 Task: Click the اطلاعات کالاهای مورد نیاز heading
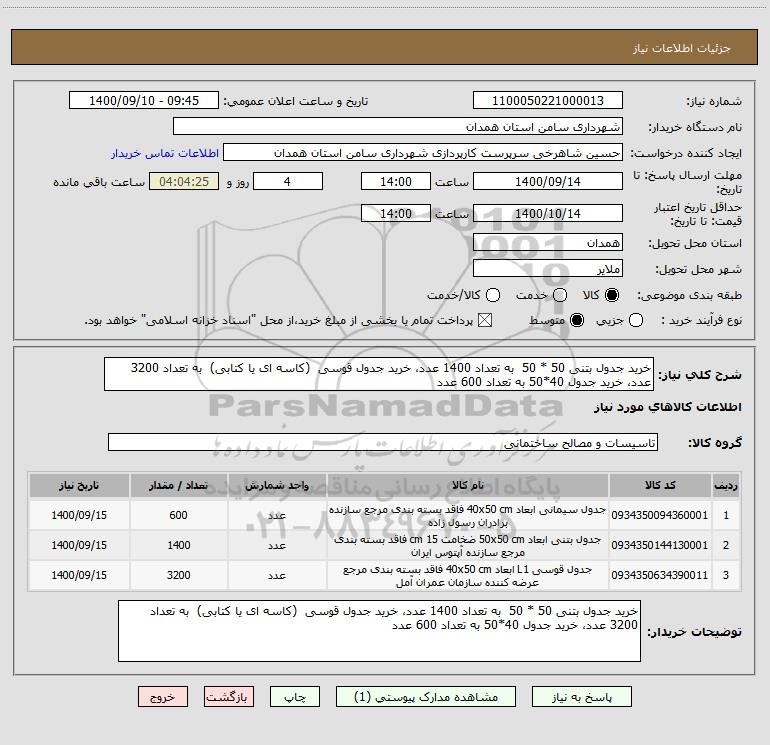(x=667, y=407)
